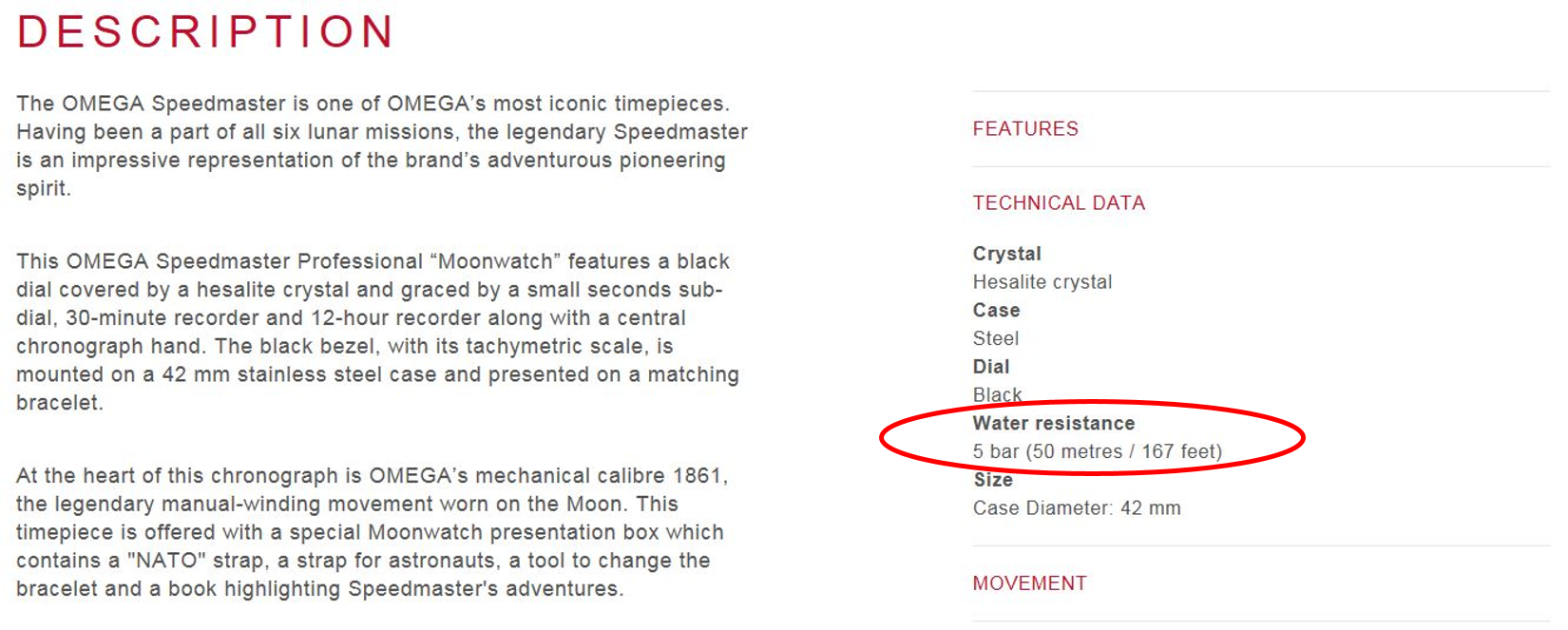
Task: Click the Steel case value
Action: click(x=995, y=338)
